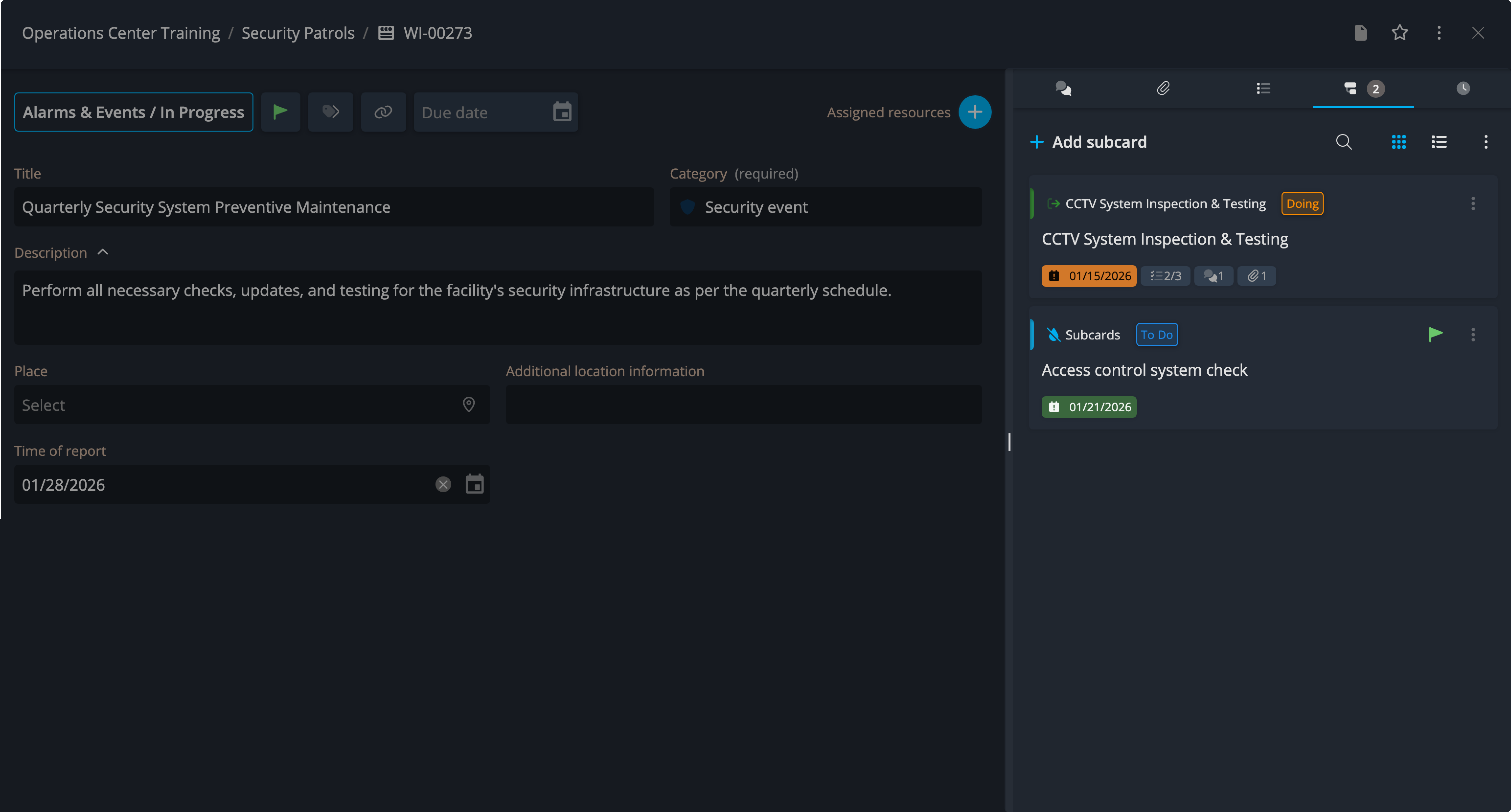This screenshot has height=812, width=1511.
Task: Favorite this card with star icon
Action: click(1399, 33)
